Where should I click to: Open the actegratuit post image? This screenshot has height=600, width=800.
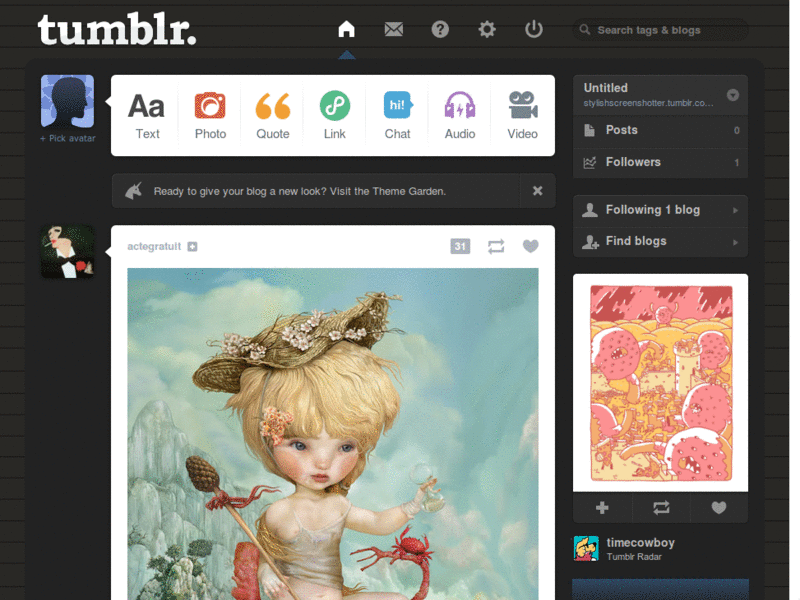(333, 434)
